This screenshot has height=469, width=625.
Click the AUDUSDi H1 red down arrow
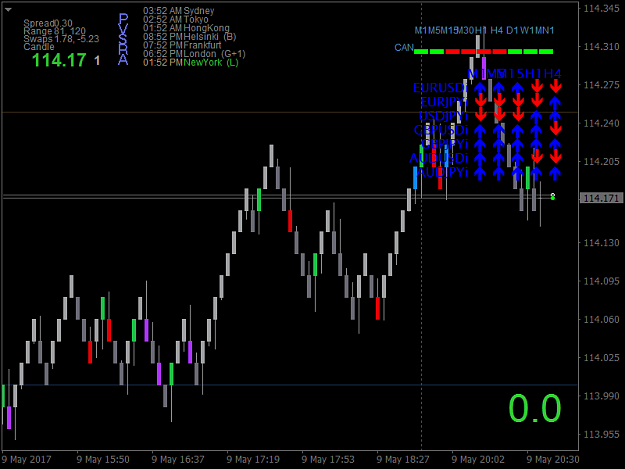537,157
